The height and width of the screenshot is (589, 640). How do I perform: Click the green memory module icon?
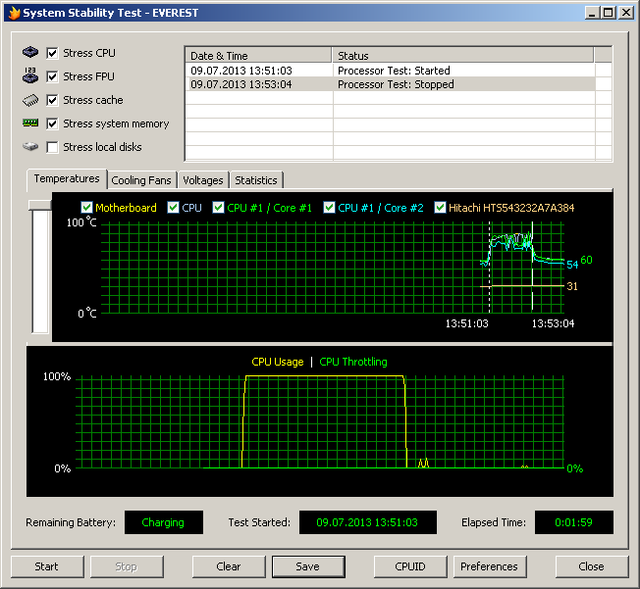click(30, 124)
